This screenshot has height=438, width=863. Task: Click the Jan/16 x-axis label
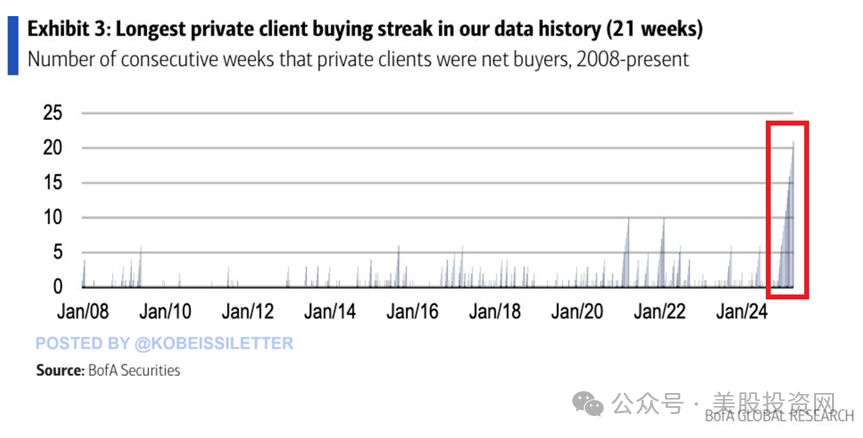click(412, 312)
